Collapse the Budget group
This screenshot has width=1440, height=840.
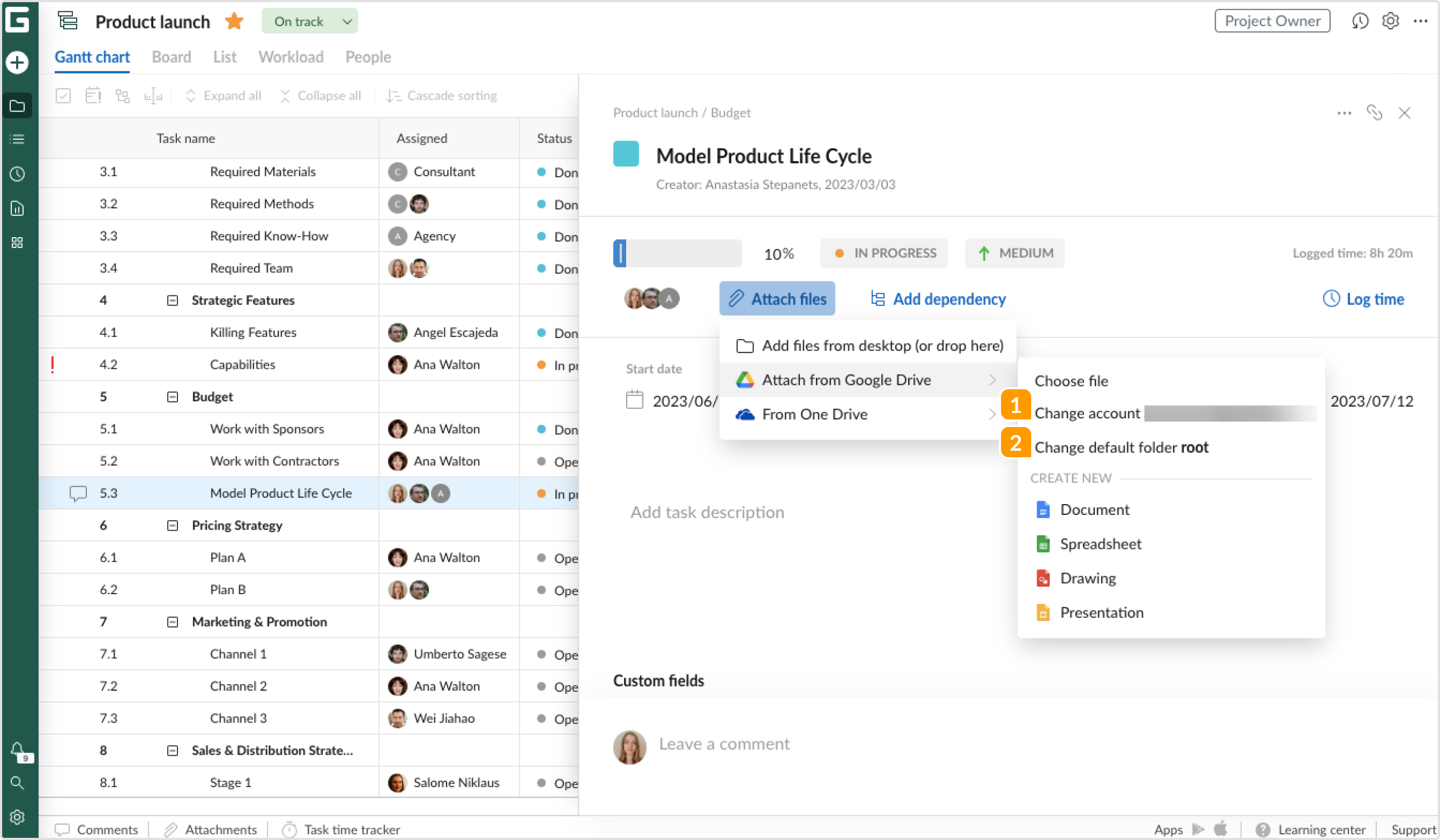(172, 397)
